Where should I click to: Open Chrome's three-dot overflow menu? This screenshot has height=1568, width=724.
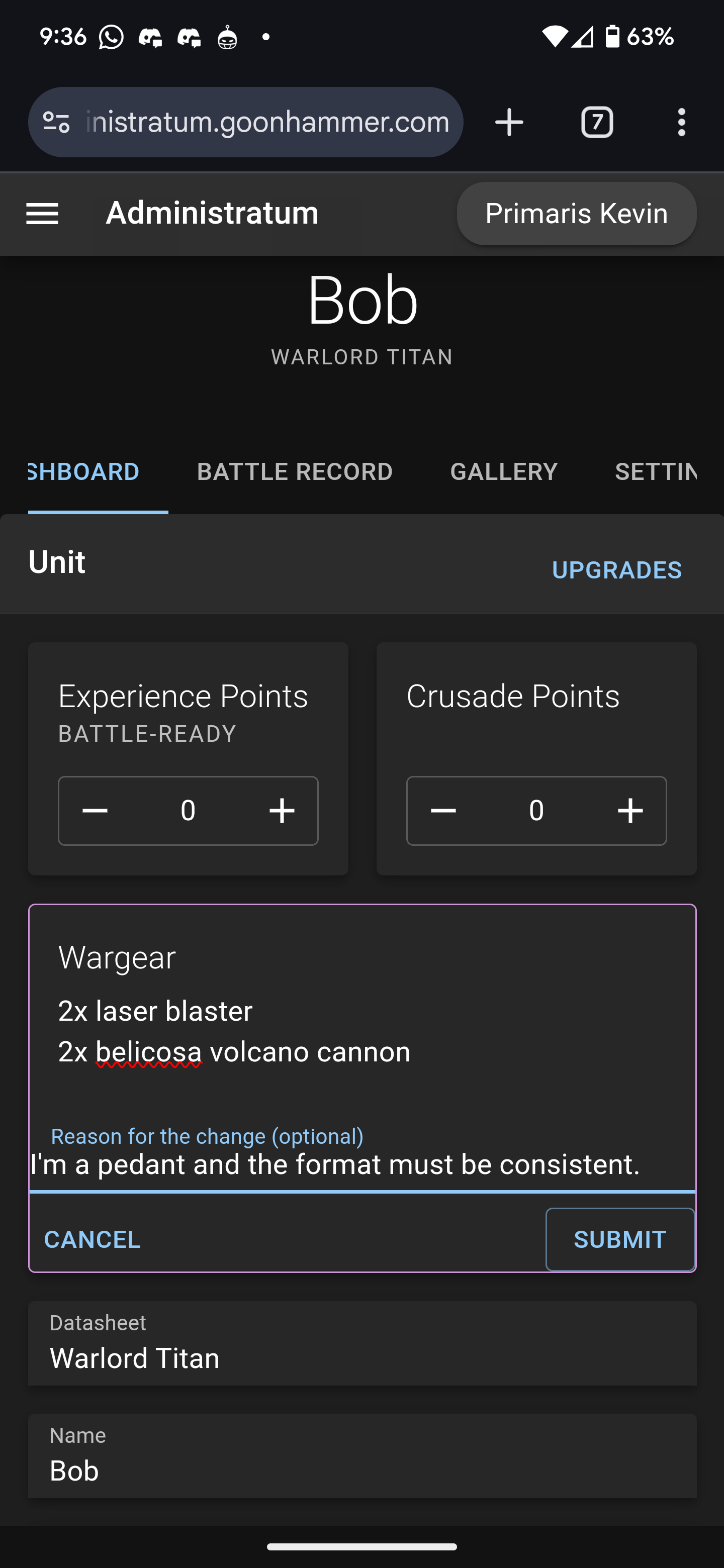tap(681, 122)
